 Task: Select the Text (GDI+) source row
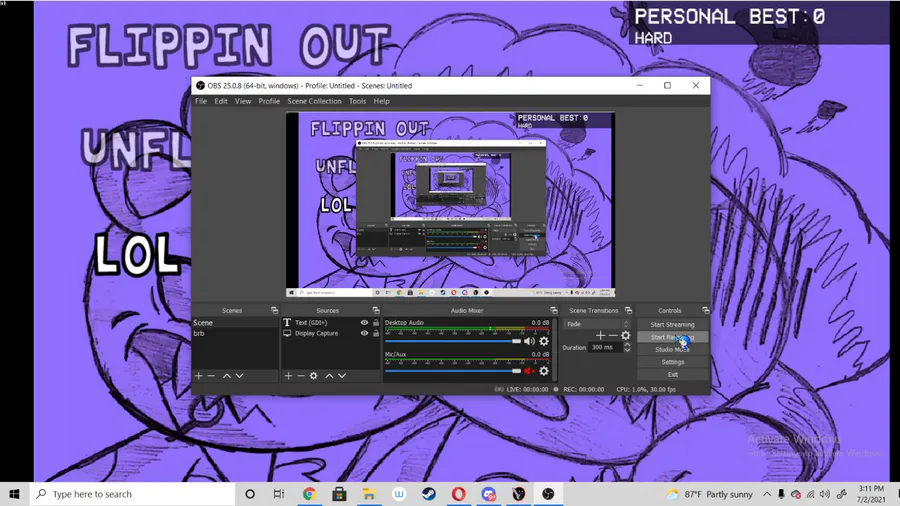pyautogui.click(x=331, y=322)
